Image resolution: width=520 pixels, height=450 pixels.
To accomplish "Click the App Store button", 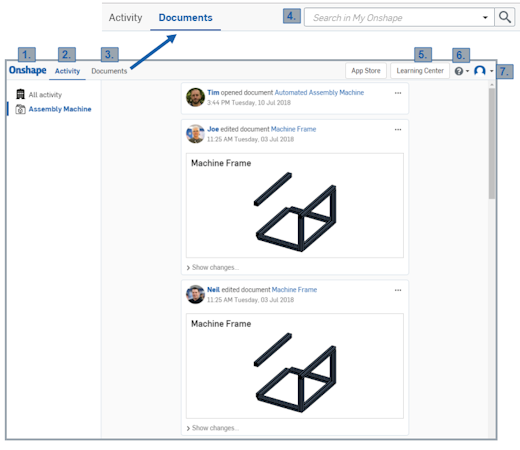I will pos(366,71).
